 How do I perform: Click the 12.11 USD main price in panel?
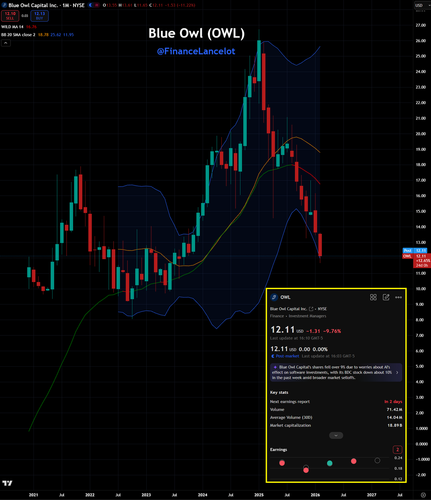coord(287,330)
